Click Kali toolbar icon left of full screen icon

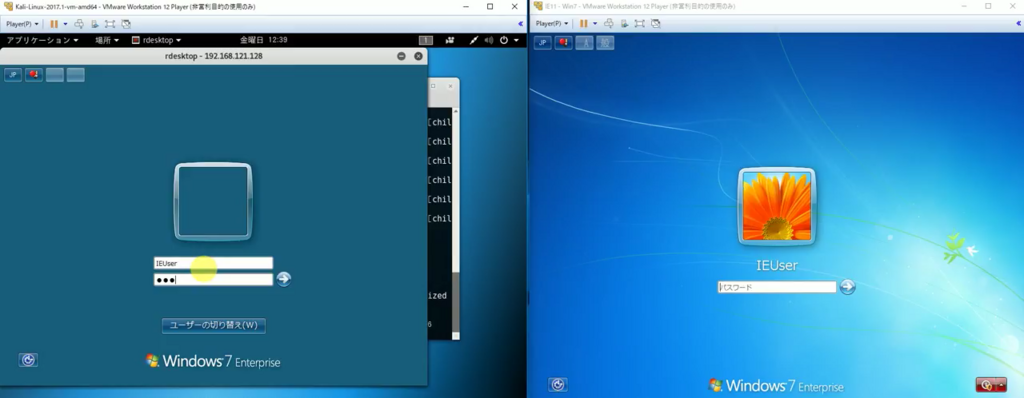point(95,24)
